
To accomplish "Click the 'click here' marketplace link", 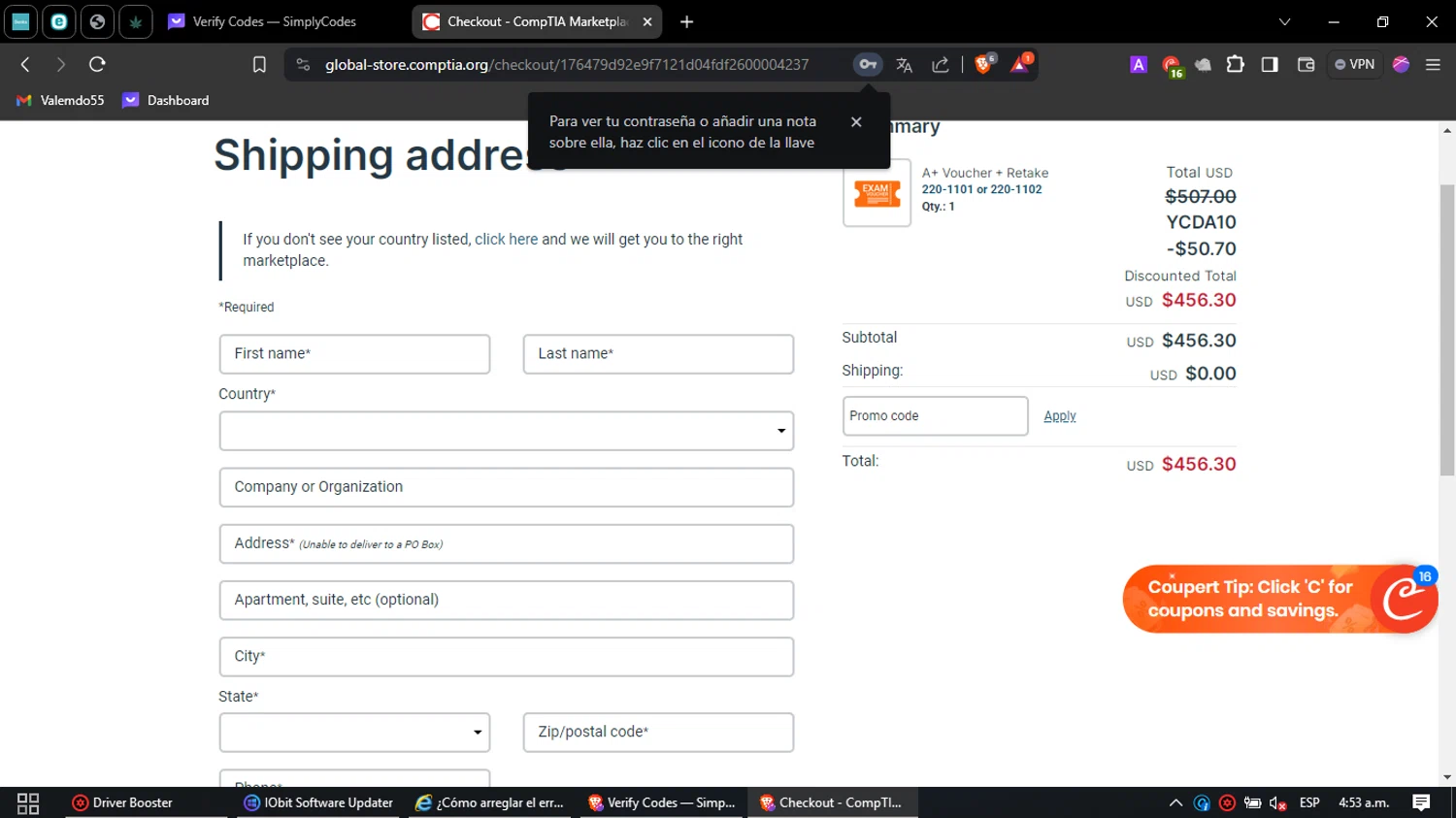I will pos(506,239).
